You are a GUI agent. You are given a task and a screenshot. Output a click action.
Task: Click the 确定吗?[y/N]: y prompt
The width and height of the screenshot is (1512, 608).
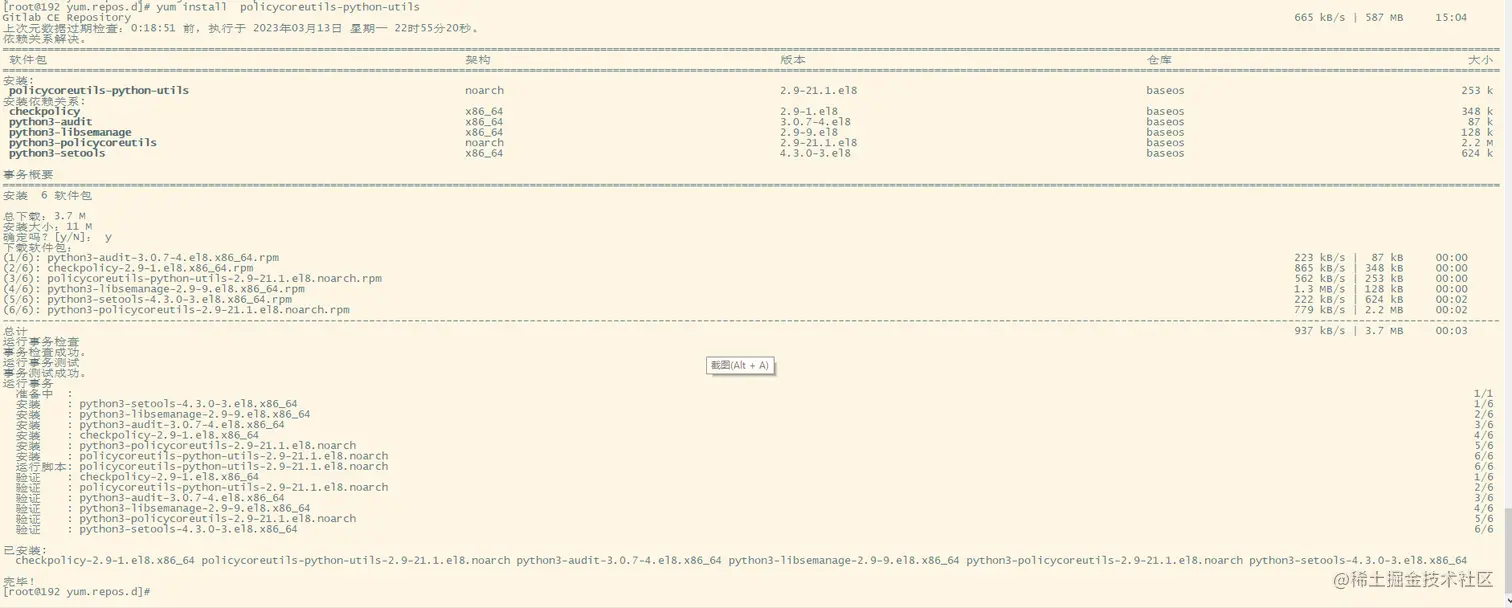[x=57, y=237]
